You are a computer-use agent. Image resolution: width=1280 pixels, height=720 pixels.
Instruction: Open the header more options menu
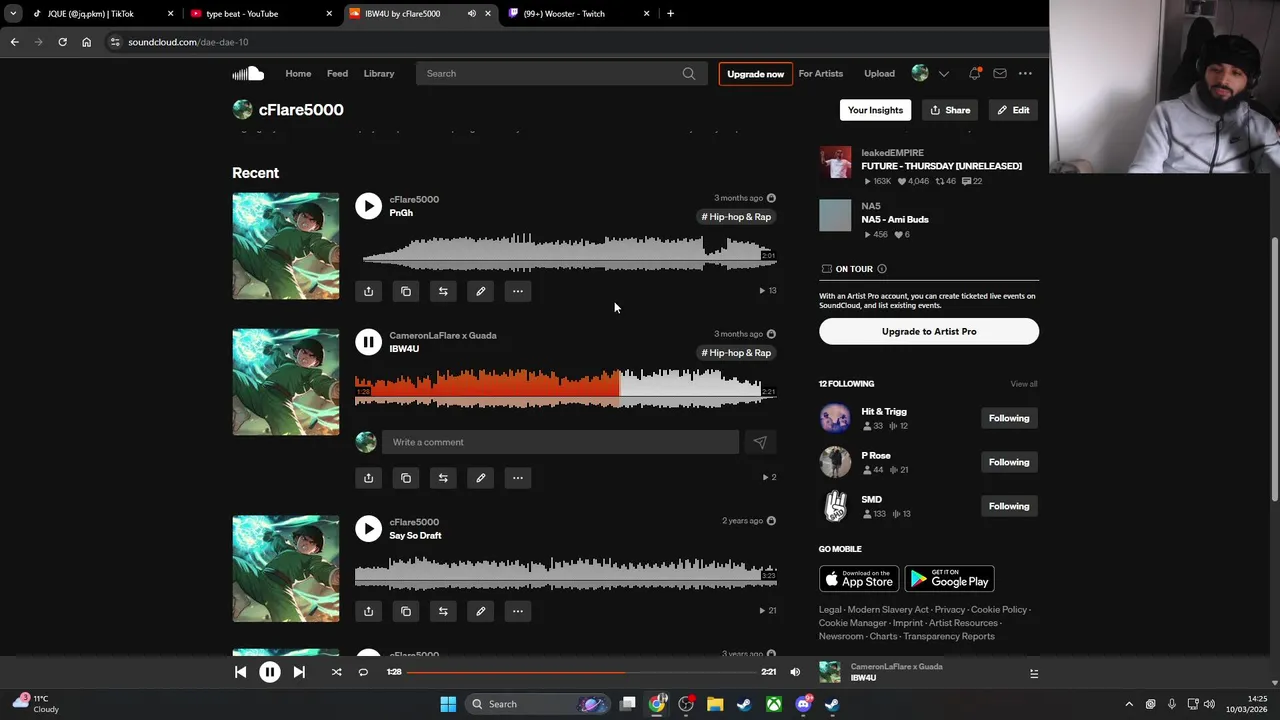pyautogui.click(x=1025, y=73)
